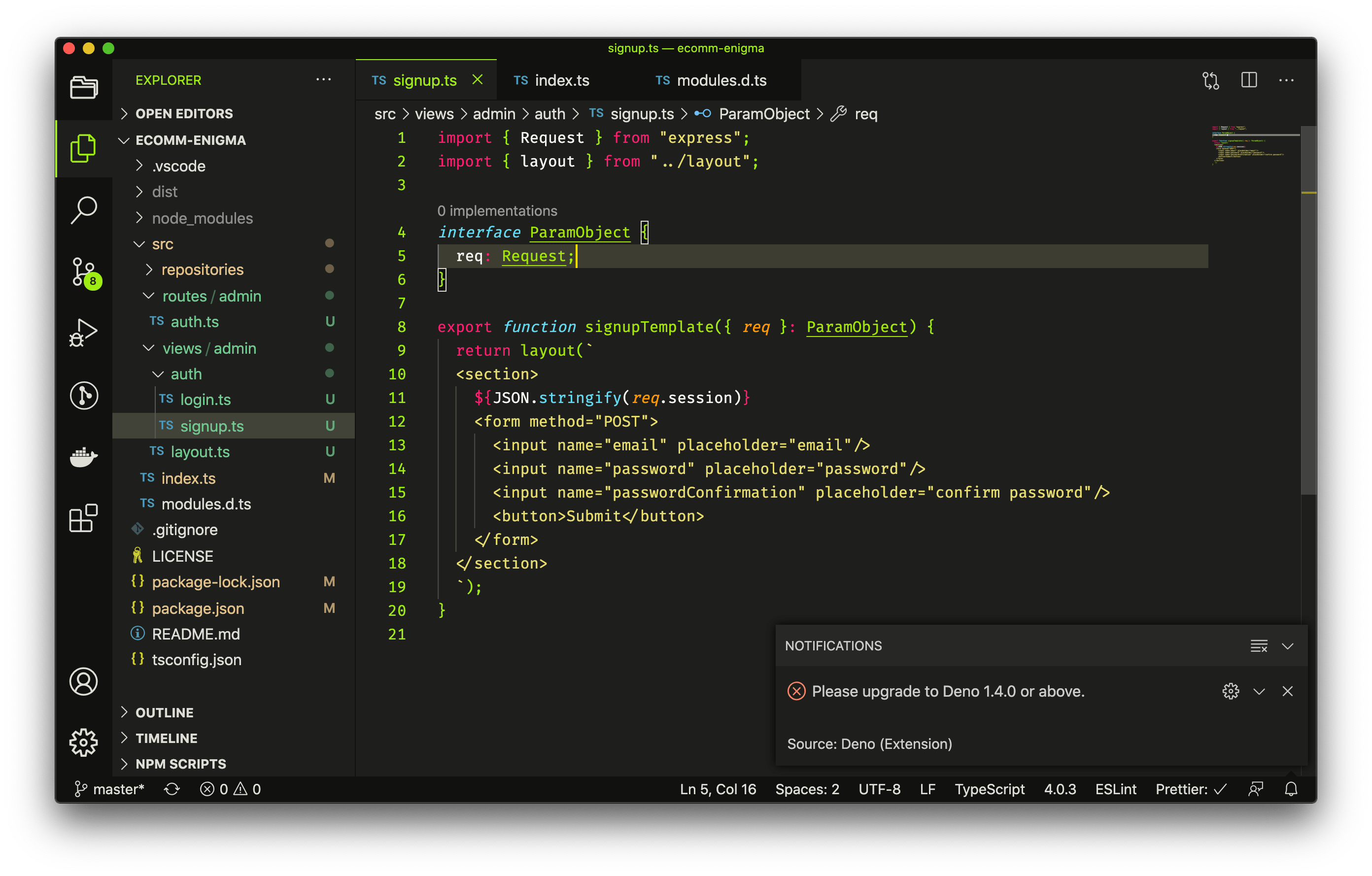Expand the repositories folder

pyautogui.click(x=234, y=270)
